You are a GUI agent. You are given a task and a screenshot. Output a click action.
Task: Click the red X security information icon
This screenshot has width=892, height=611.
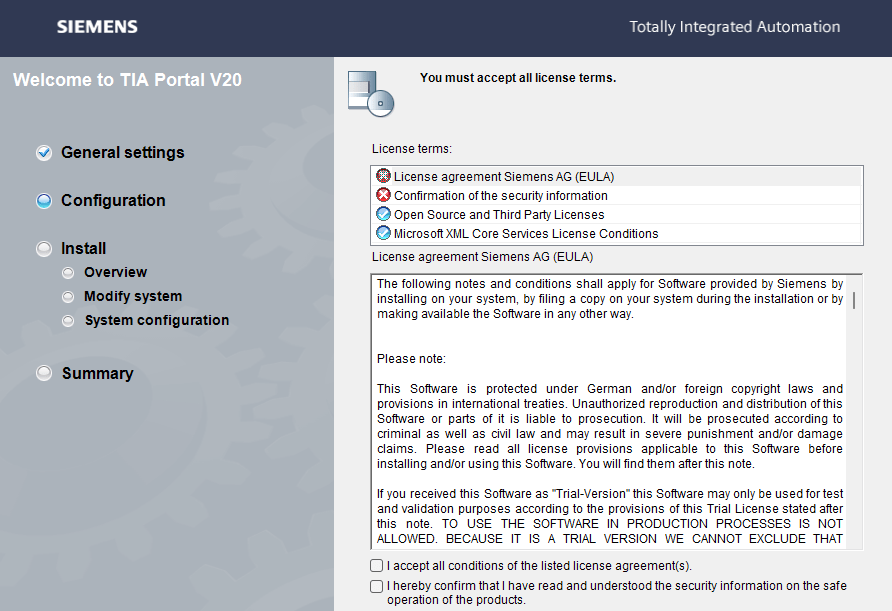tap(383, 195)
